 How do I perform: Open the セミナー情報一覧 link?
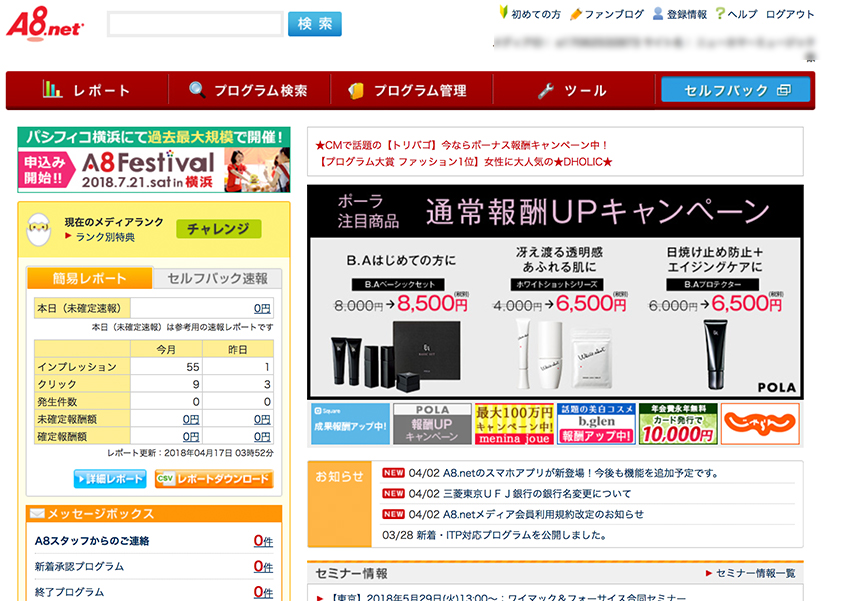[755, 573]
